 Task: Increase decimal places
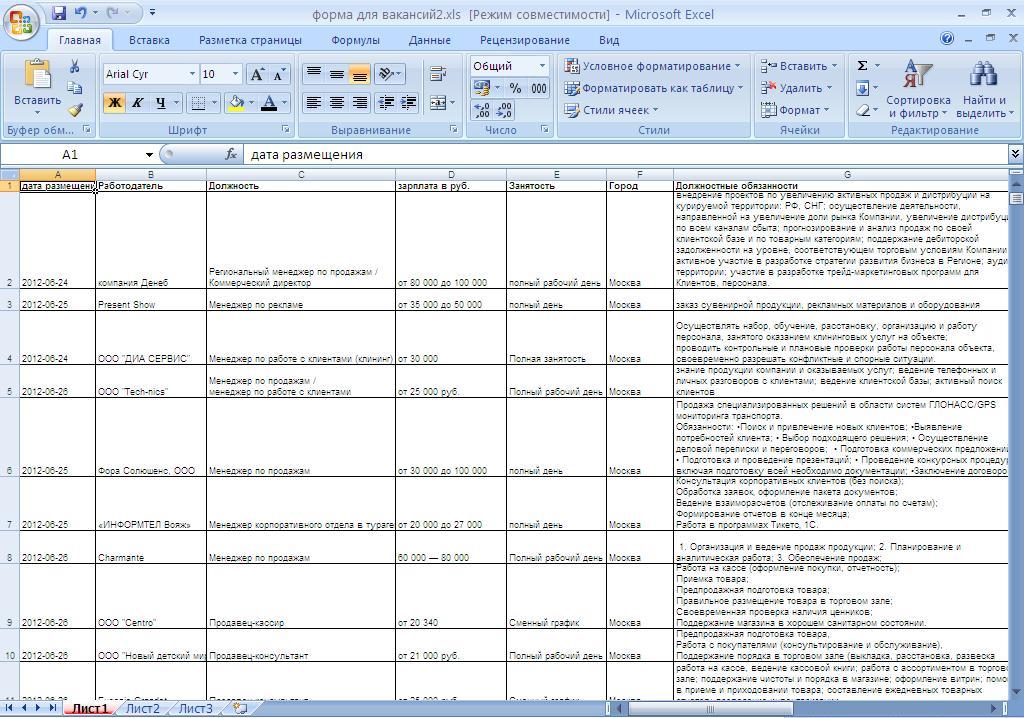(482, 110)
